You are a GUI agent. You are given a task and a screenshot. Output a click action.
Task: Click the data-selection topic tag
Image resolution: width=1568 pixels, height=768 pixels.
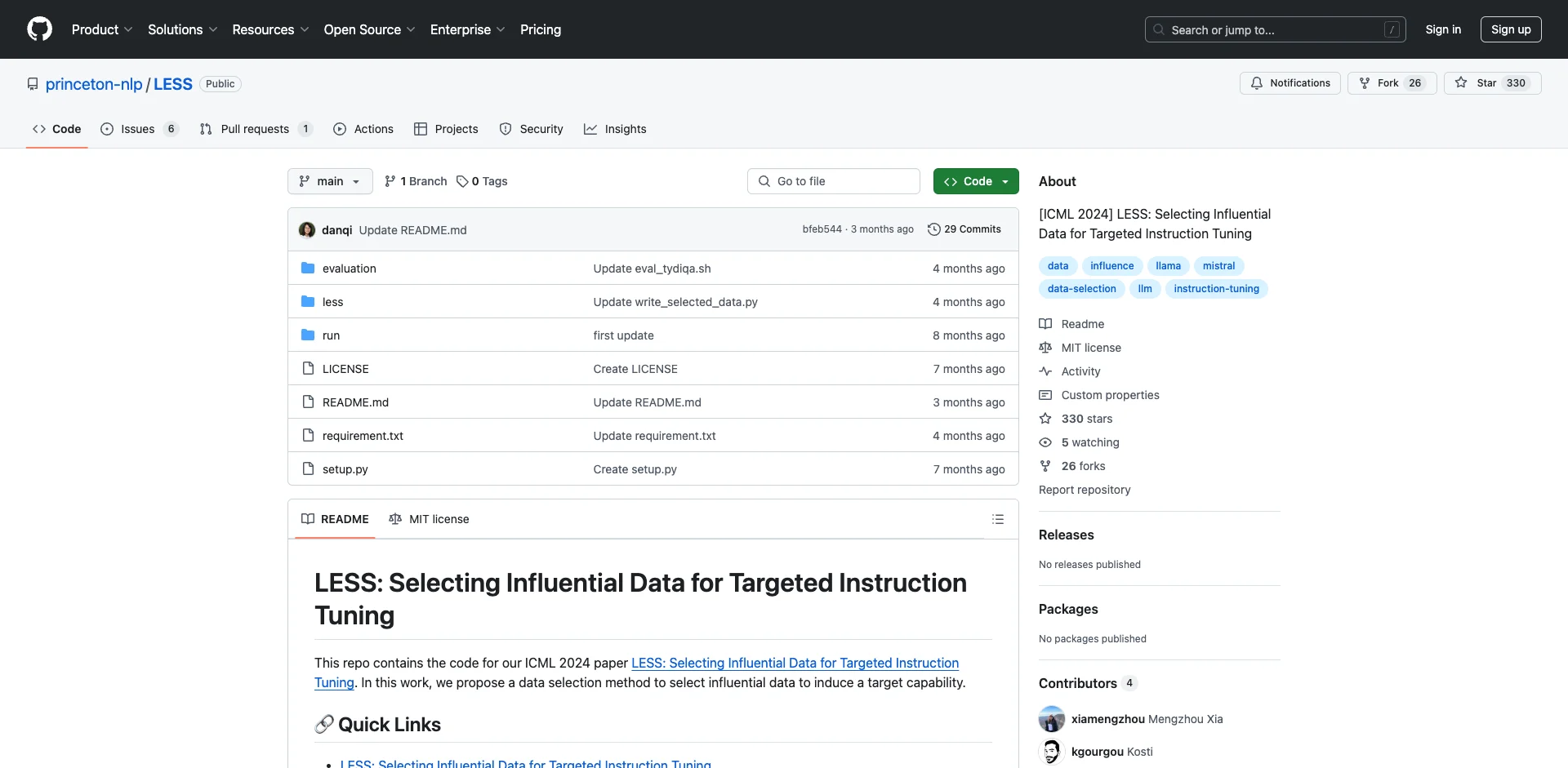(x=1081, y=289)
